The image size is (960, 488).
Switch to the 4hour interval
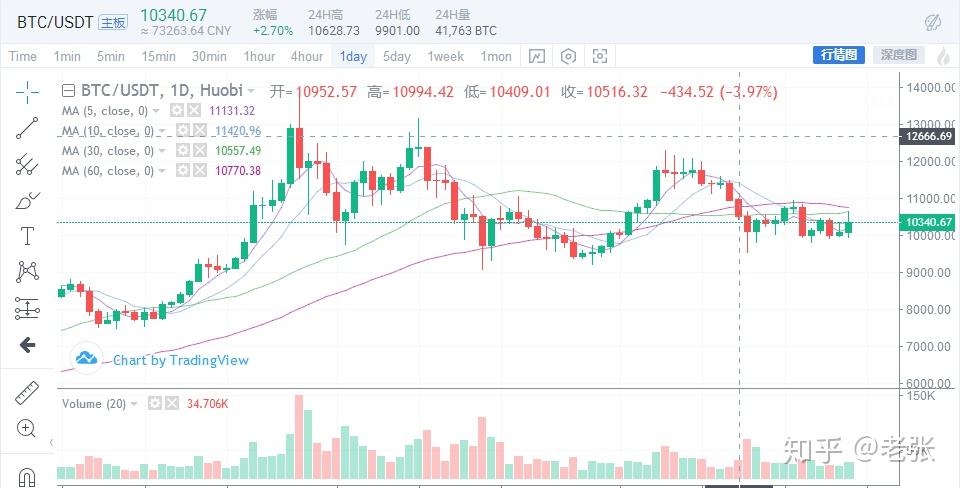(306, 56)
